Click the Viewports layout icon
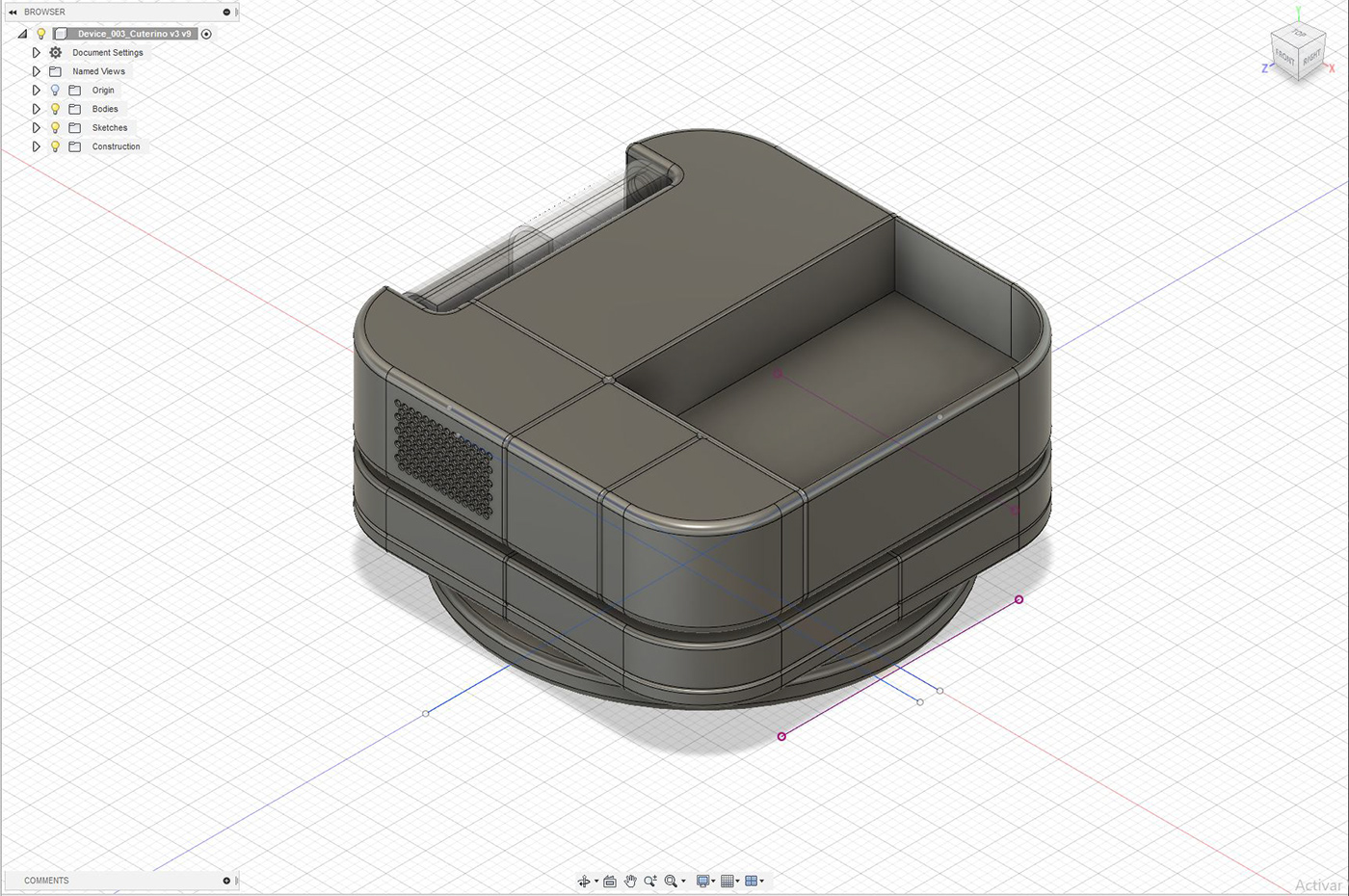 coord(751,881)
